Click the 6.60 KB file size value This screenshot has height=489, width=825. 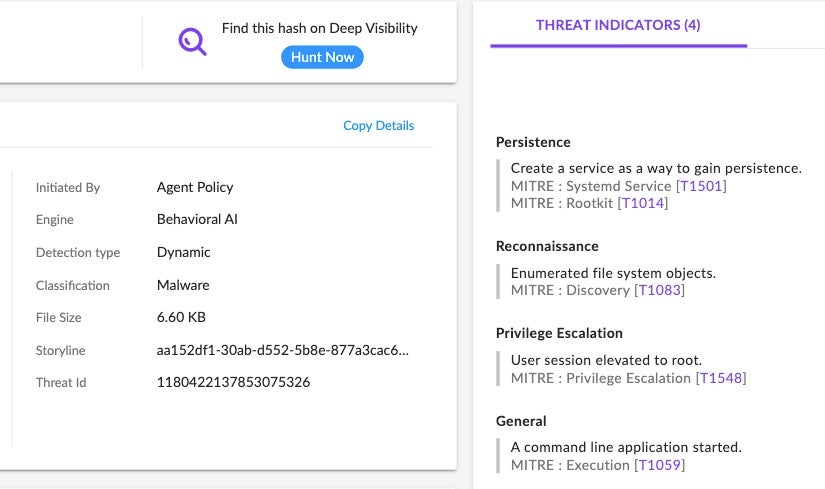(182, 317)
